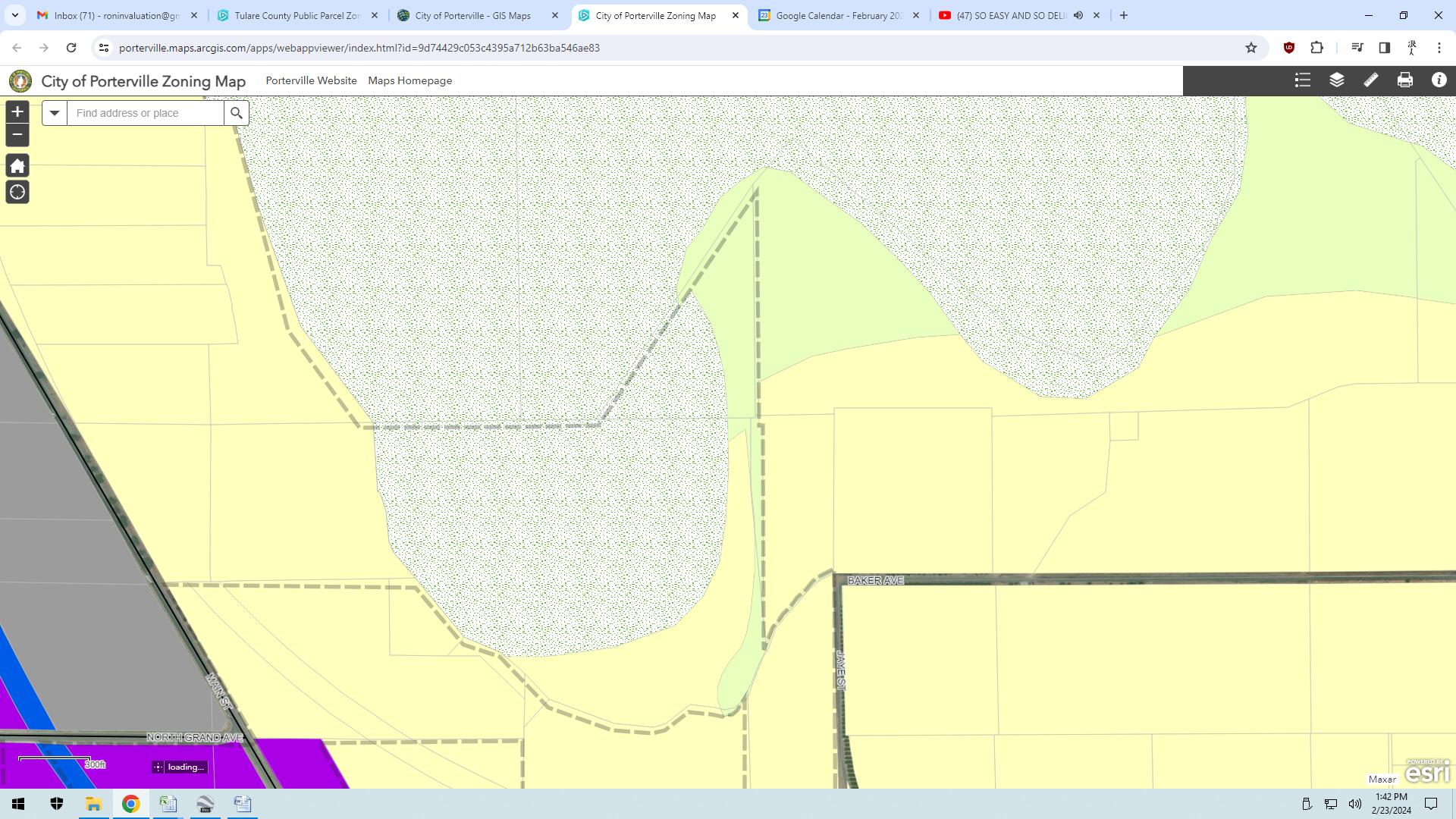
Task: Open the Legend widget icon
Action: [1302, 80]
